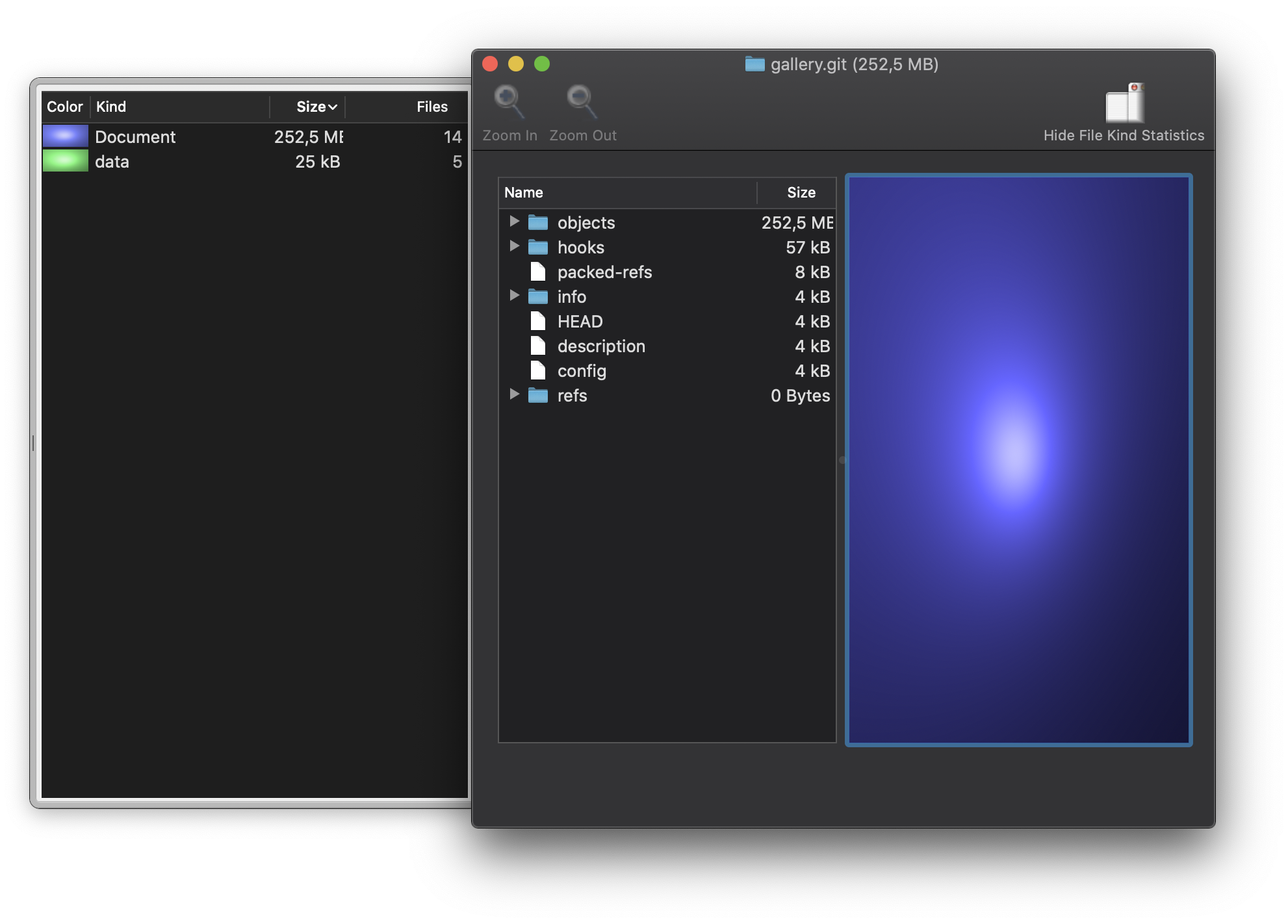
Task: Click the gallery.git folder icon in title bar
Action: (754, 64)
